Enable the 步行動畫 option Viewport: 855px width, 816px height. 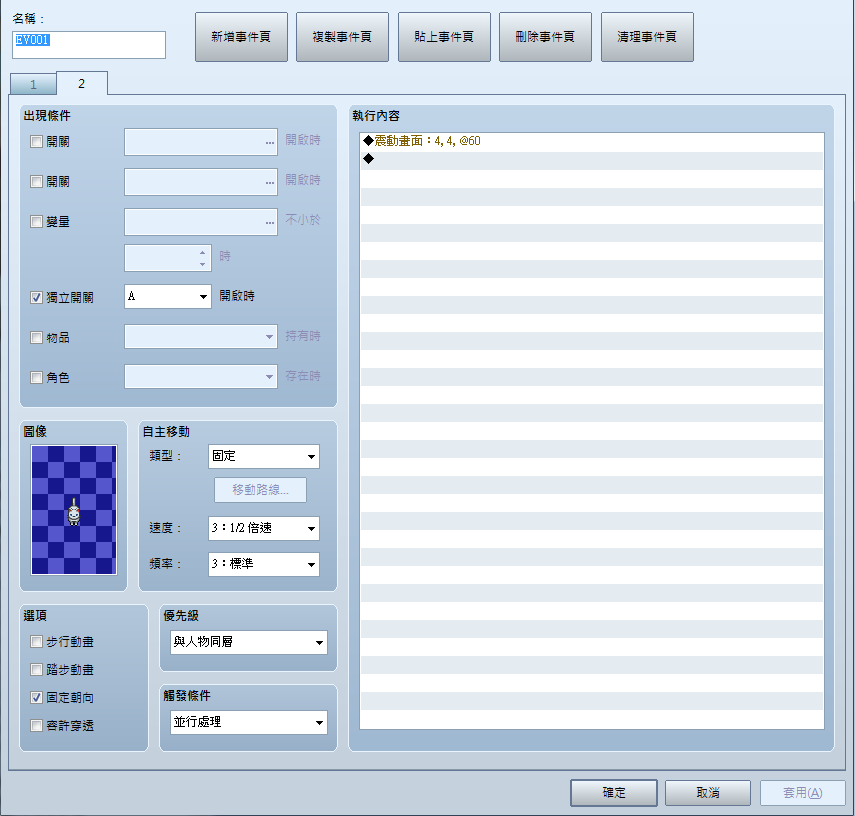point(37,642)
